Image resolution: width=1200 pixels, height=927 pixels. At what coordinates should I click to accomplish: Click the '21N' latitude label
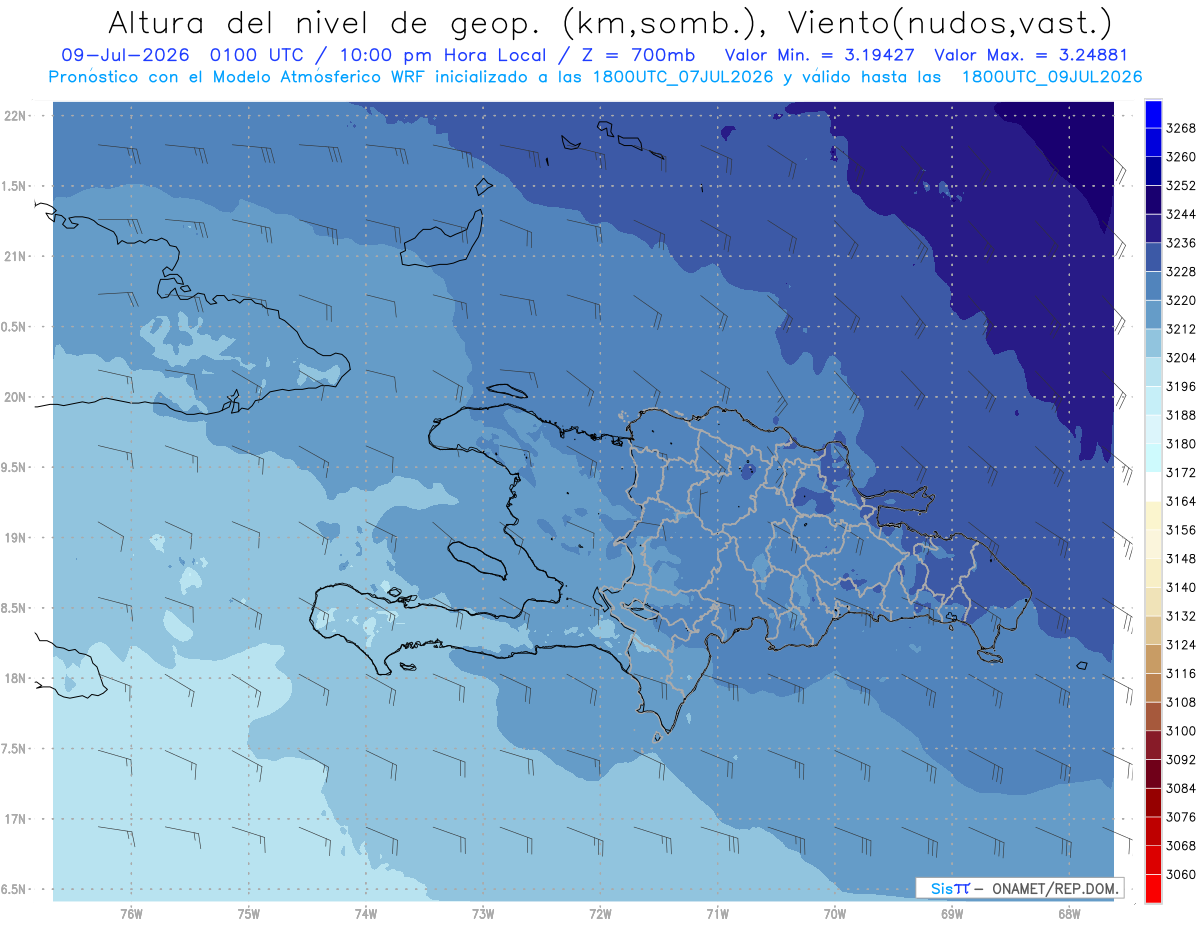click(x=16, y=256)
